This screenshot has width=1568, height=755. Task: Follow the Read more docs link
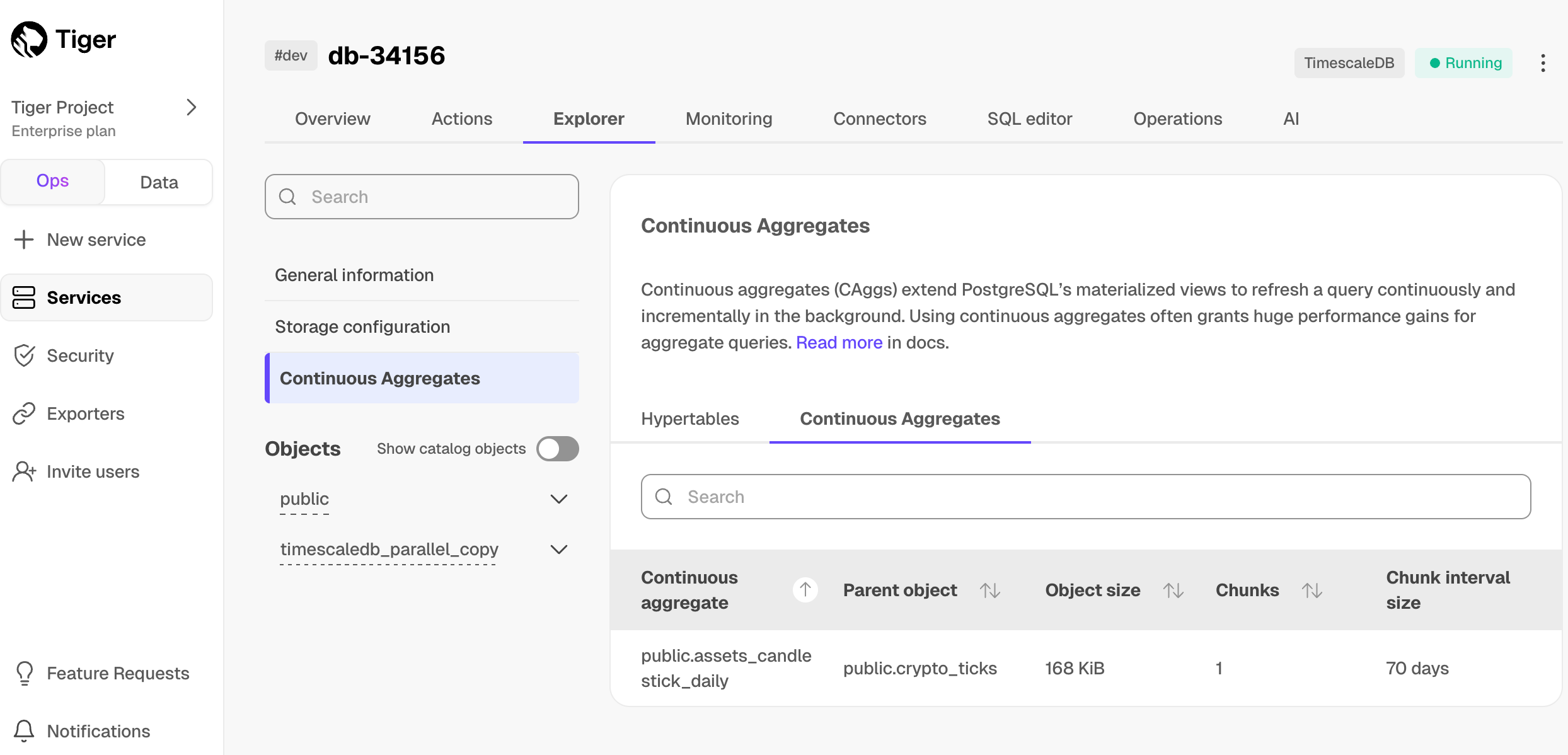pyautogui.click(x=839, y=342)
